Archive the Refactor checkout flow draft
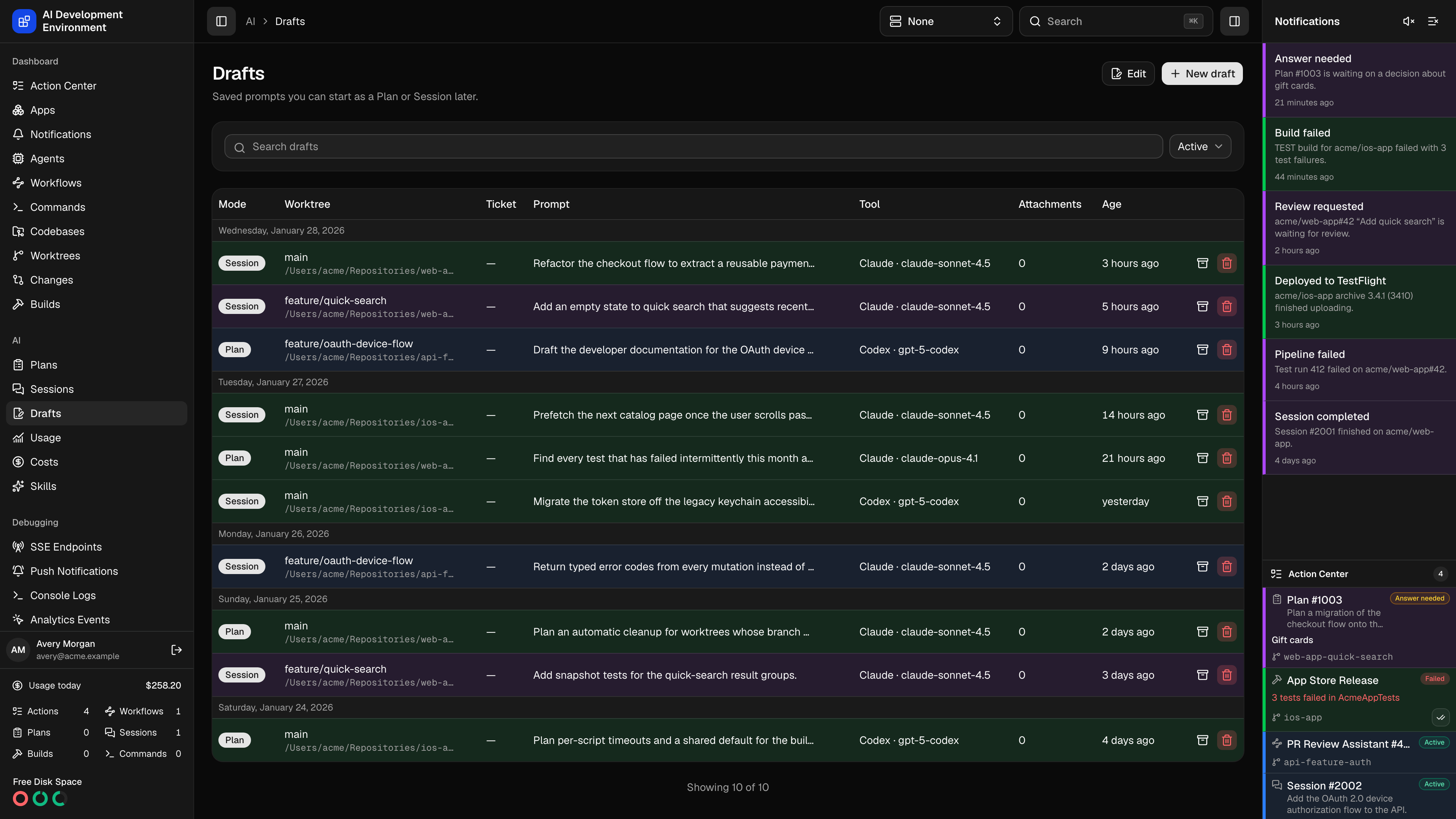 (1202, 264)
